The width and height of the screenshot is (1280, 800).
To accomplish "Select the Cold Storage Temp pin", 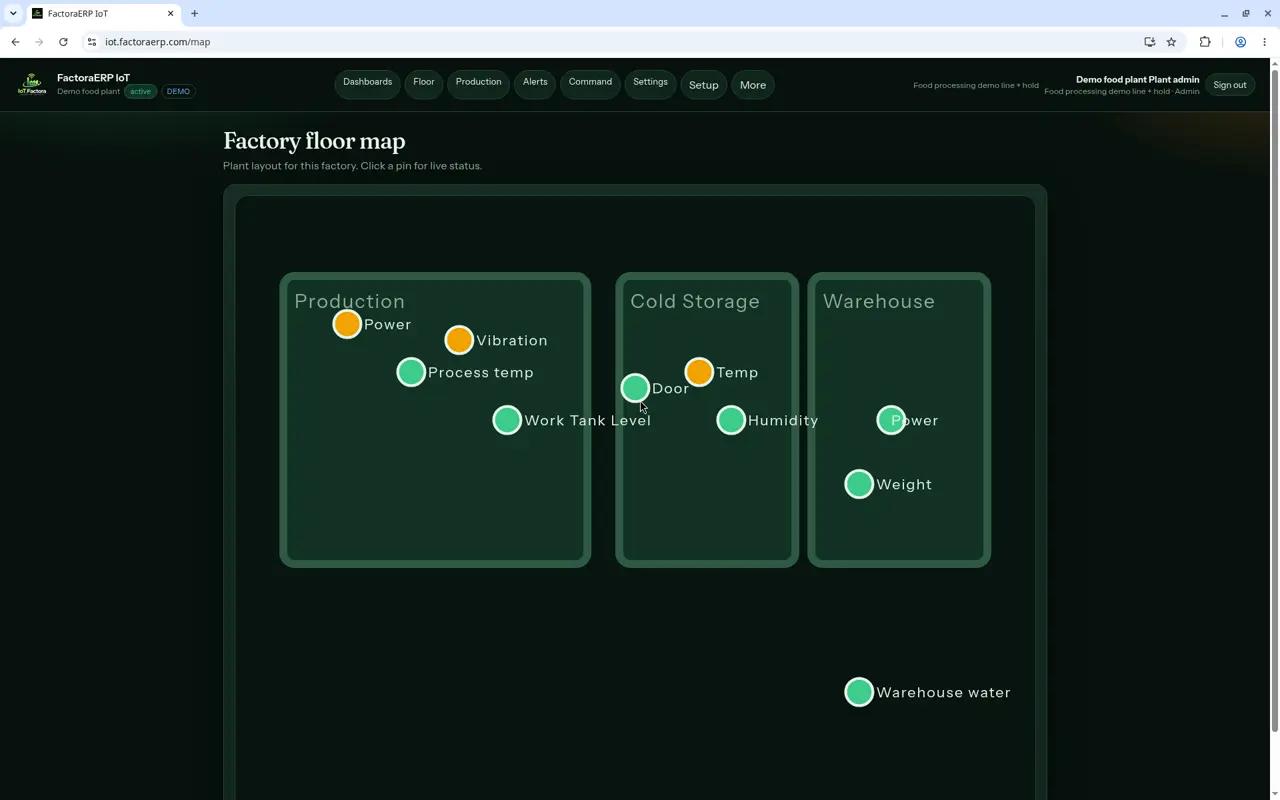I will 699,372.
